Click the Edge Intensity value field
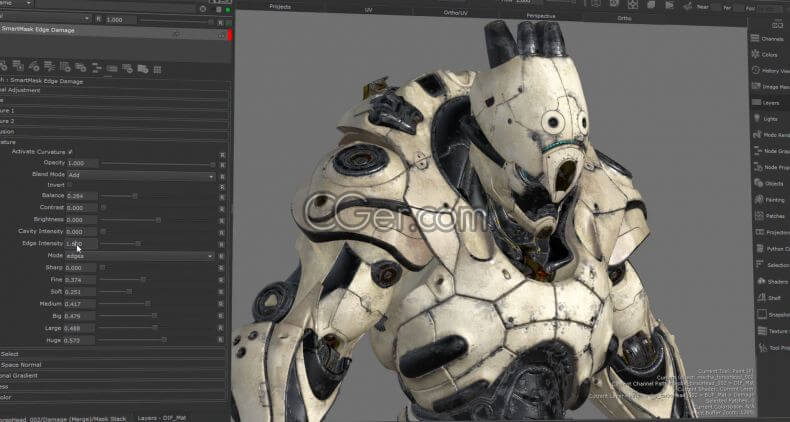Viewport: 790px width, 422px height. click(82, 244)
